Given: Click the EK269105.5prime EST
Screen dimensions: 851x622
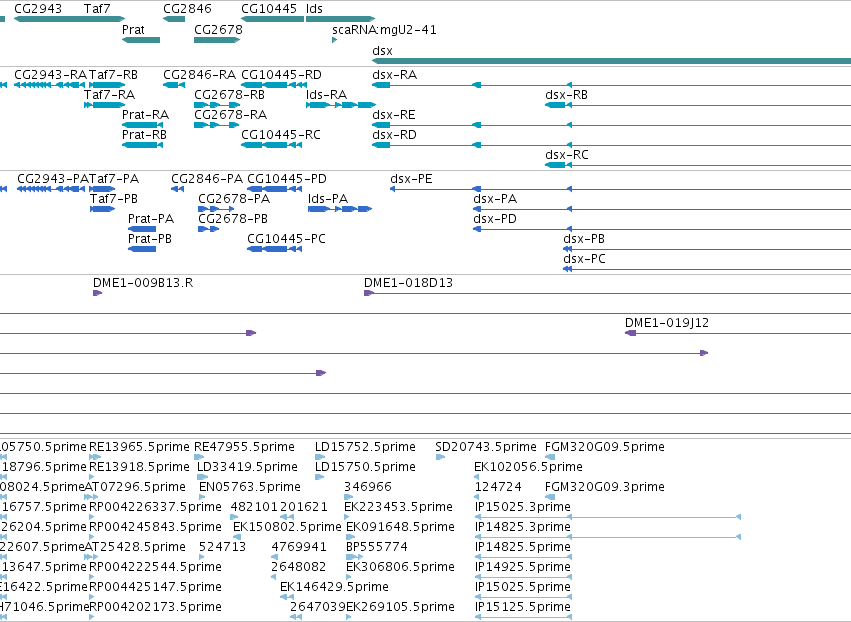Looking at the screenshot, I should (349, 617).
